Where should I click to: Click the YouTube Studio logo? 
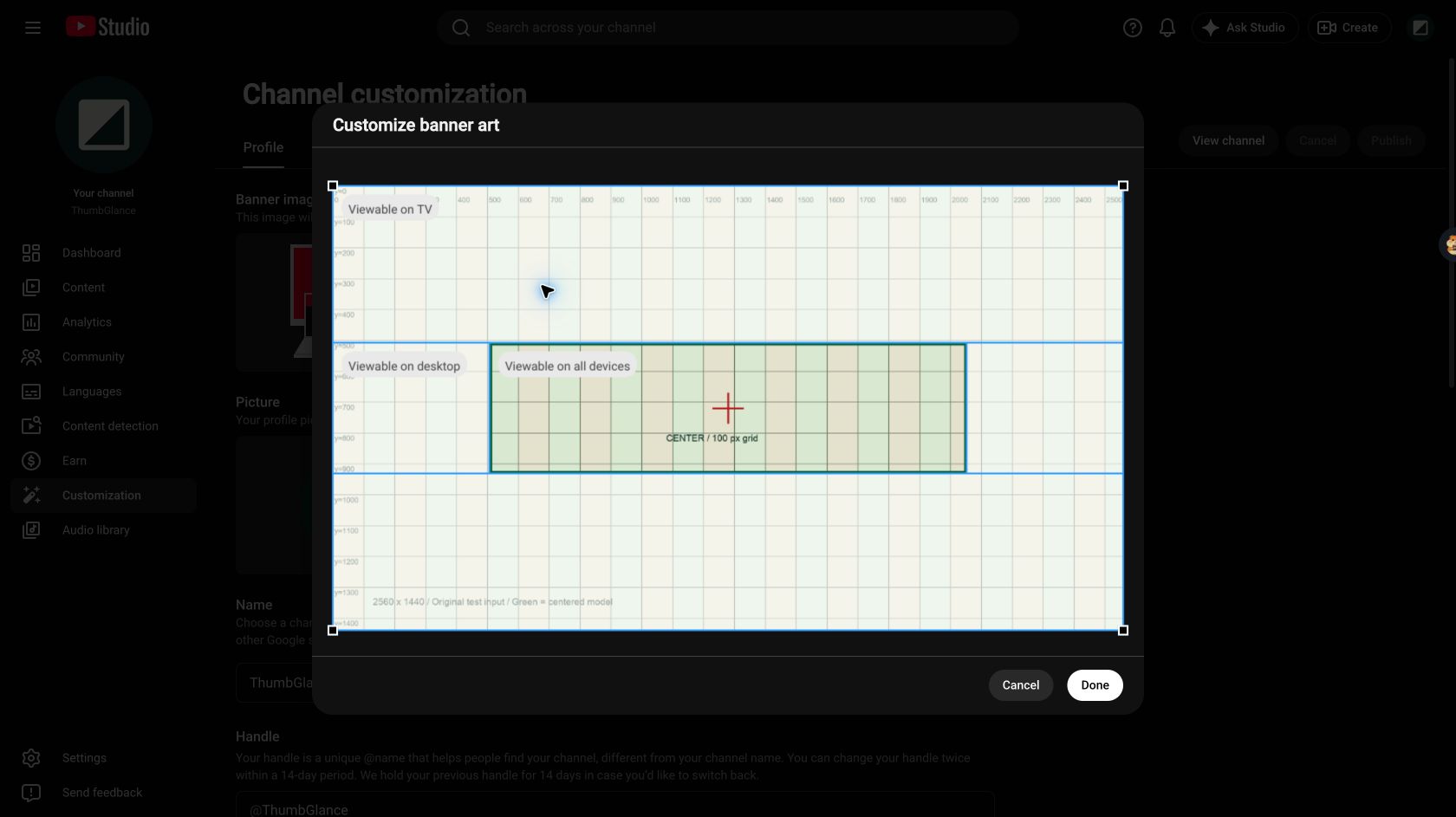click(107, 27)
